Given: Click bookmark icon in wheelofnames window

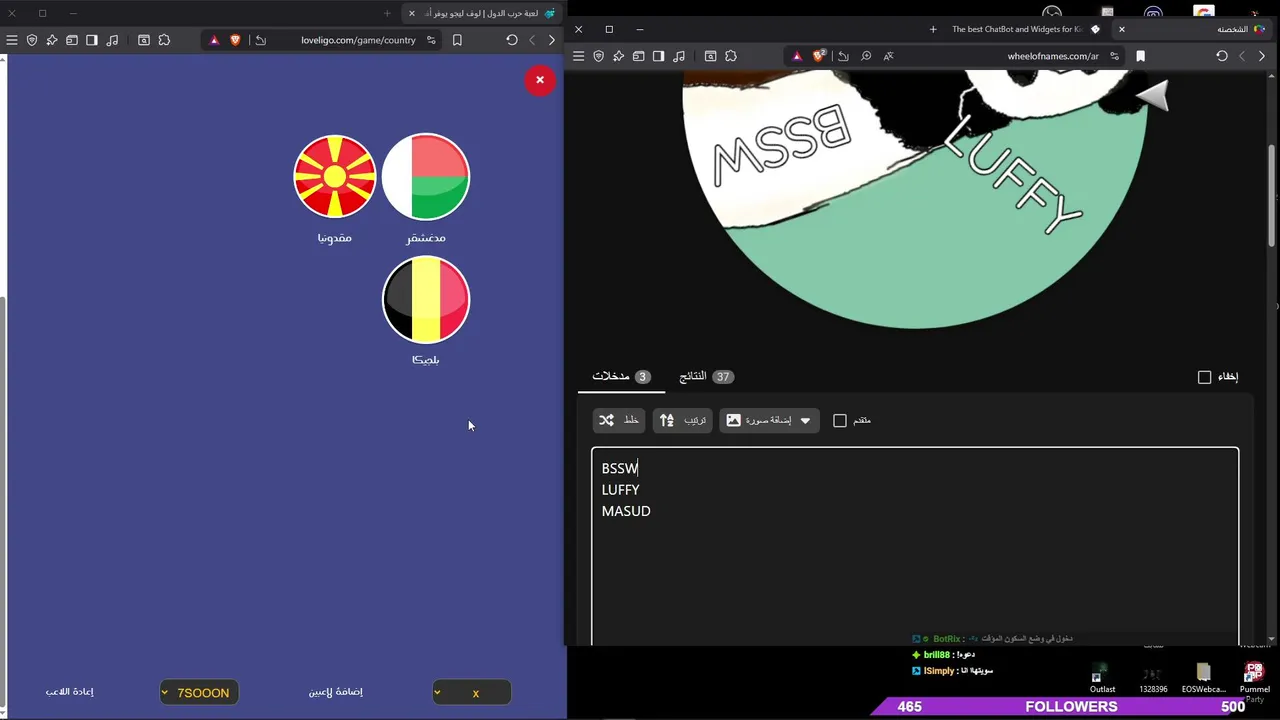Looking at the screenshot, I should pyautogui.click(x=1140, y=56).
